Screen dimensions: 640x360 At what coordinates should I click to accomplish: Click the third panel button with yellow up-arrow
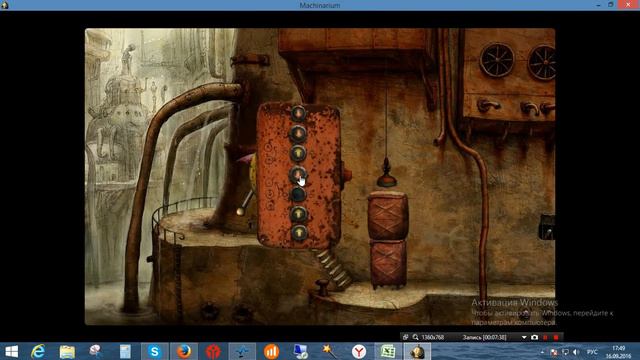[298, 153]
